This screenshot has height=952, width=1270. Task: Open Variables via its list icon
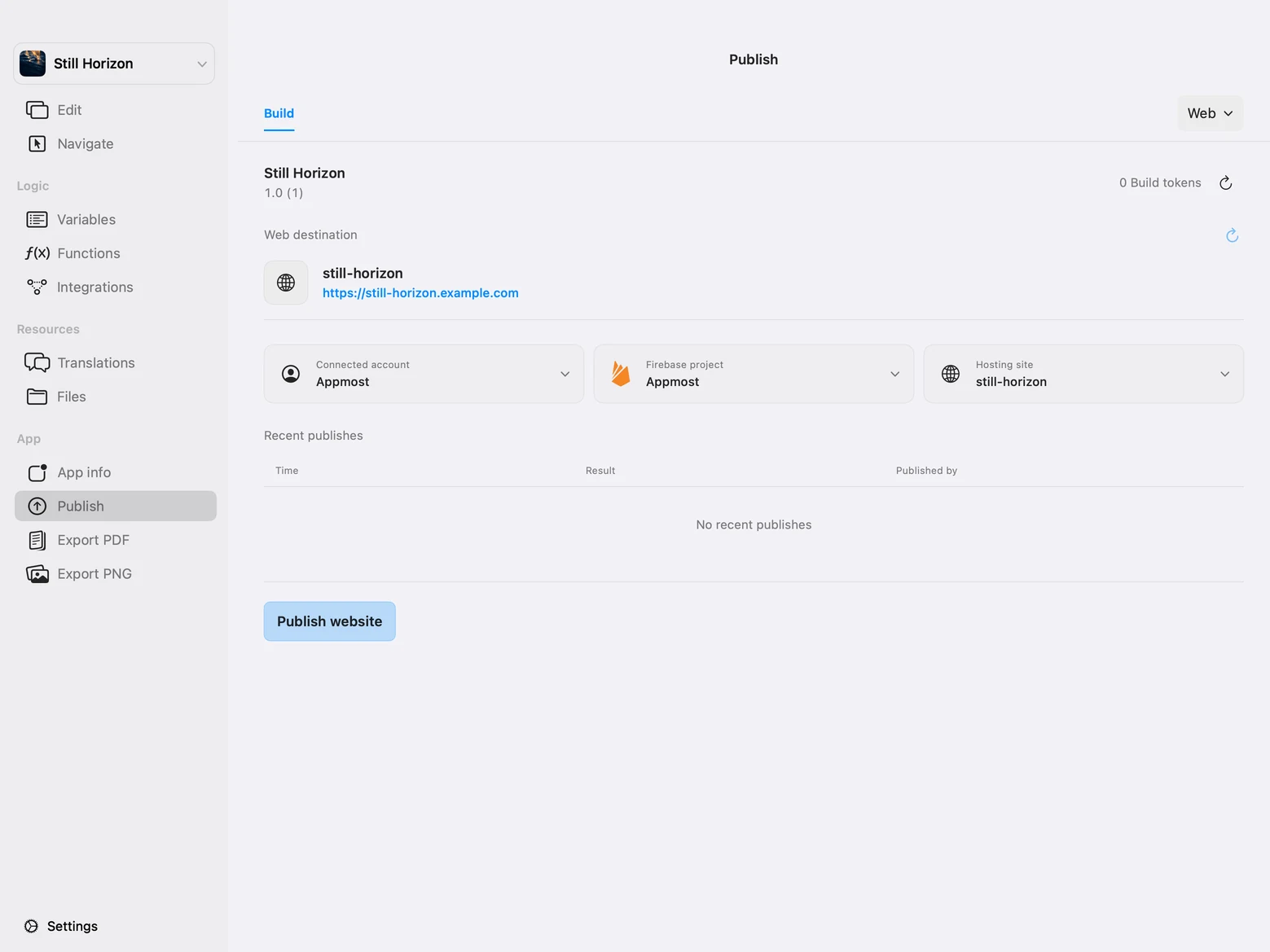[x=37, y=220]
